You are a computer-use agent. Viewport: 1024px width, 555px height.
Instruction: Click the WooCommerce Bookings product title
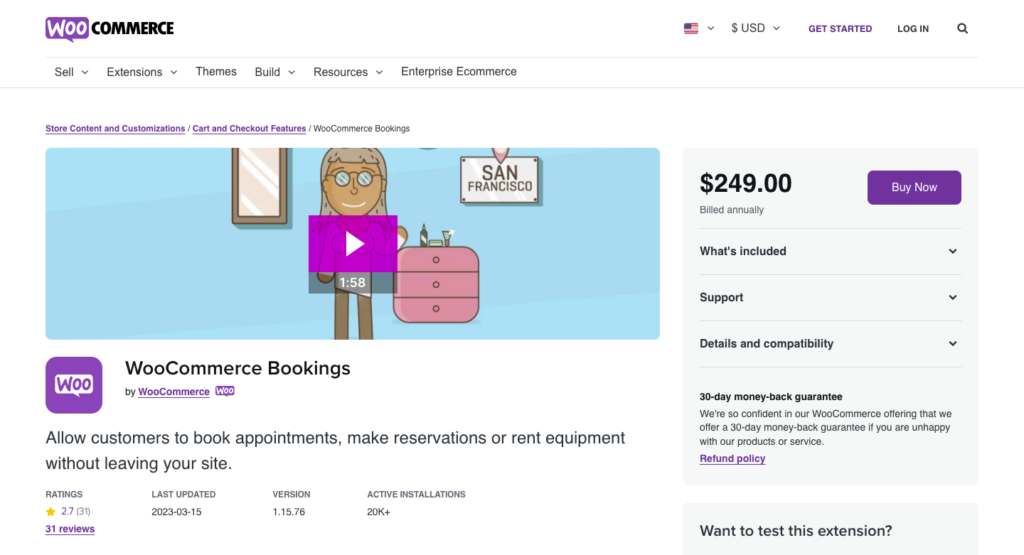(x=238, y=368)
